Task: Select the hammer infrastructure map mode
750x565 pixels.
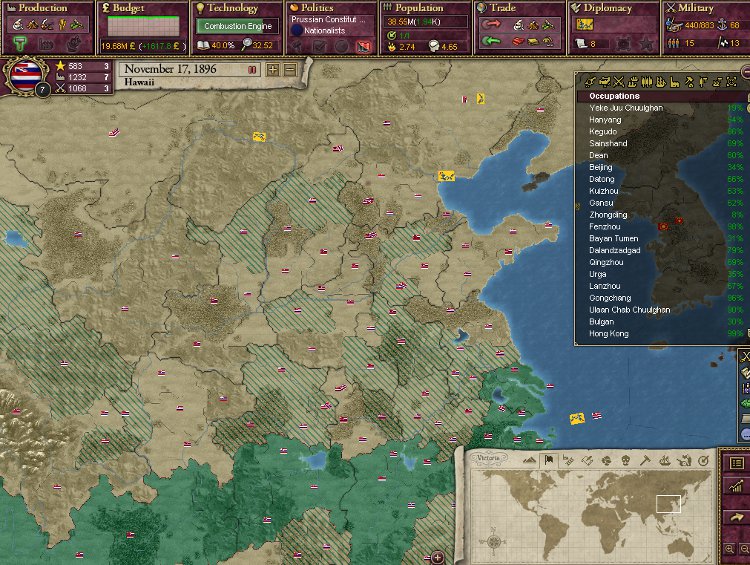Action: (x=645, y=460)
